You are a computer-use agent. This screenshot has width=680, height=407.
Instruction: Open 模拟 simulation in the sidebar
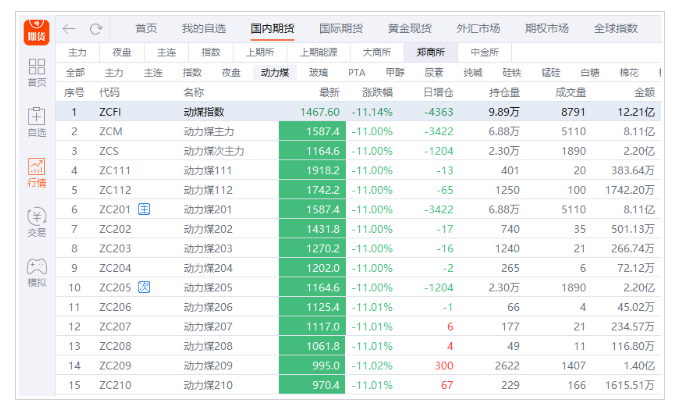pyautogui.click(x=37, y=272)
